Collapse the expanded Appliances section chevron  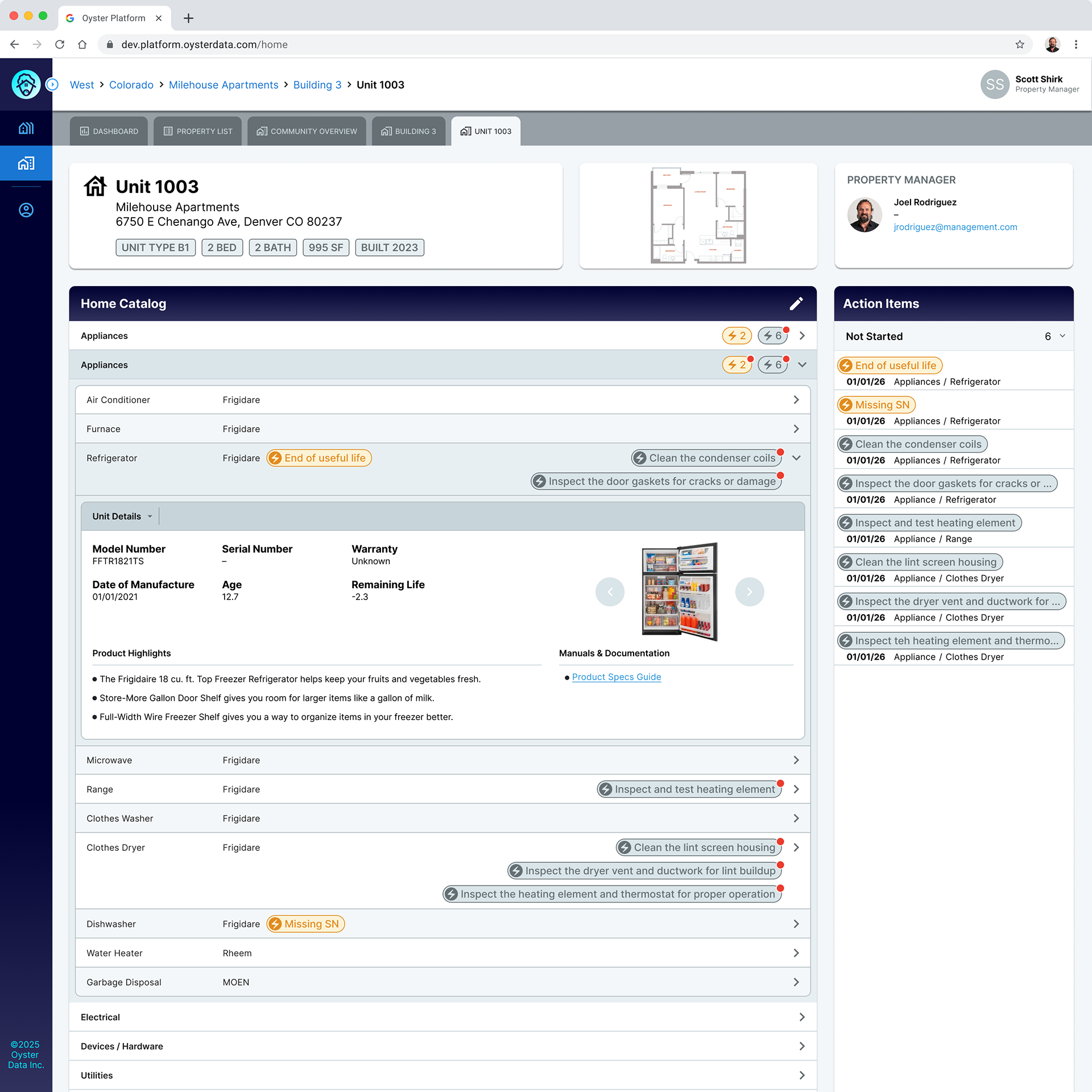coord(802,365)
